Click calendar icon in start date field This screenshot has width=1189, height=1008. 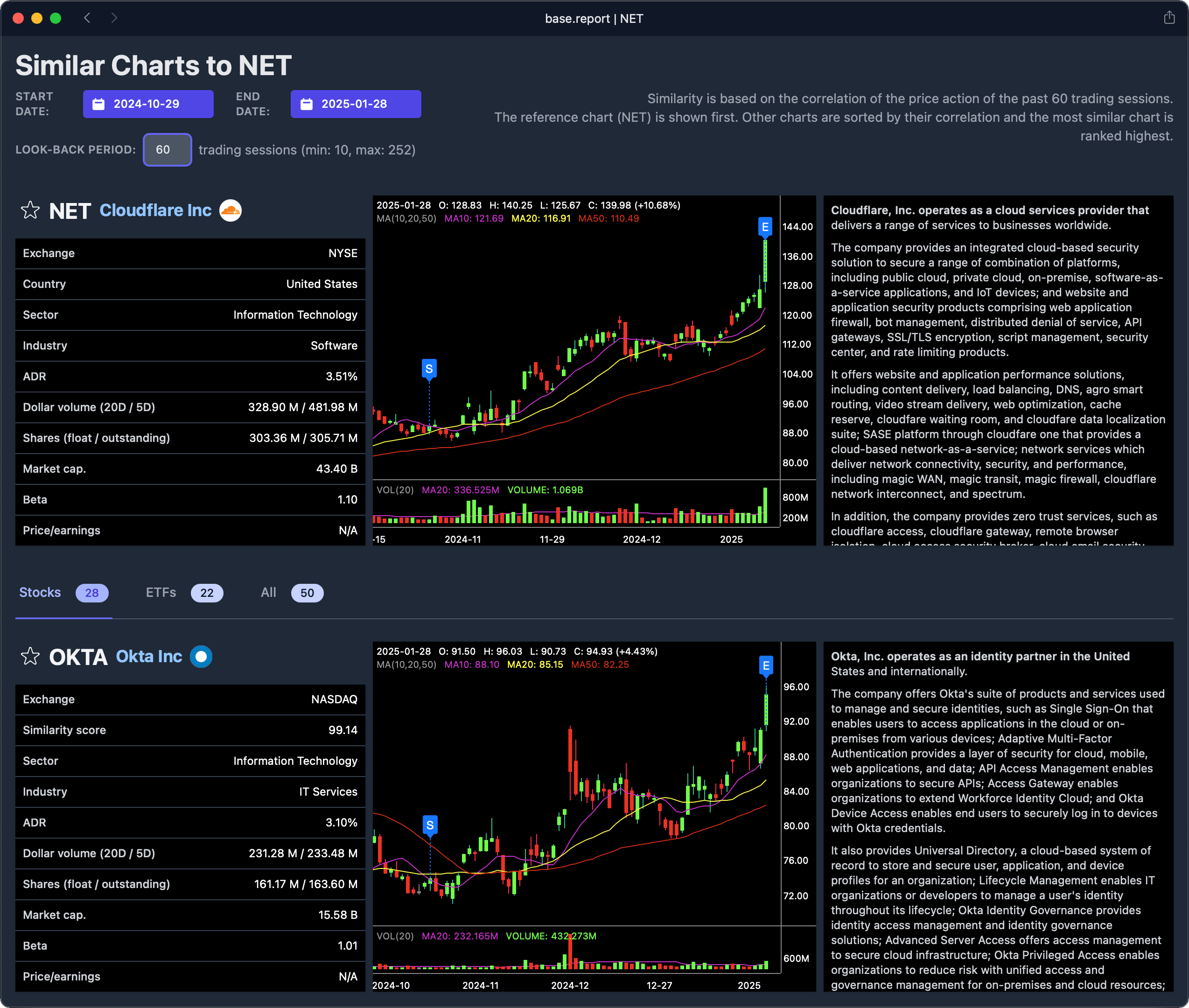click(98, 104)
